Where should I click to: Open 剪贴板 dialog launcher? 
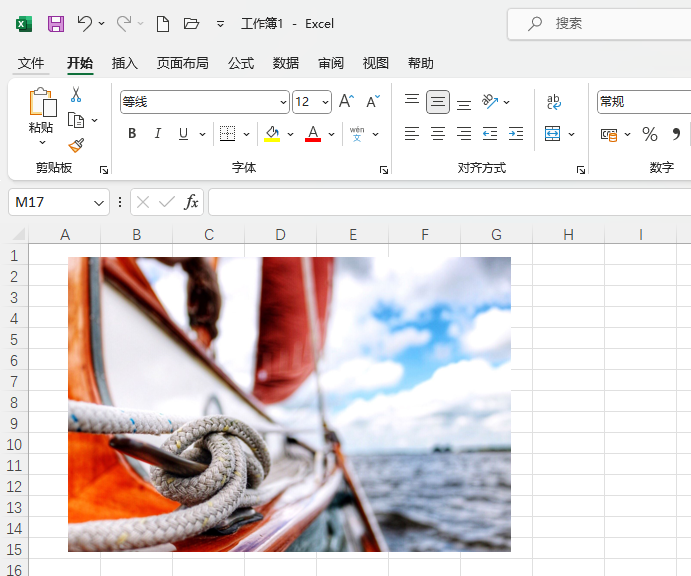[x=104, y=170]
